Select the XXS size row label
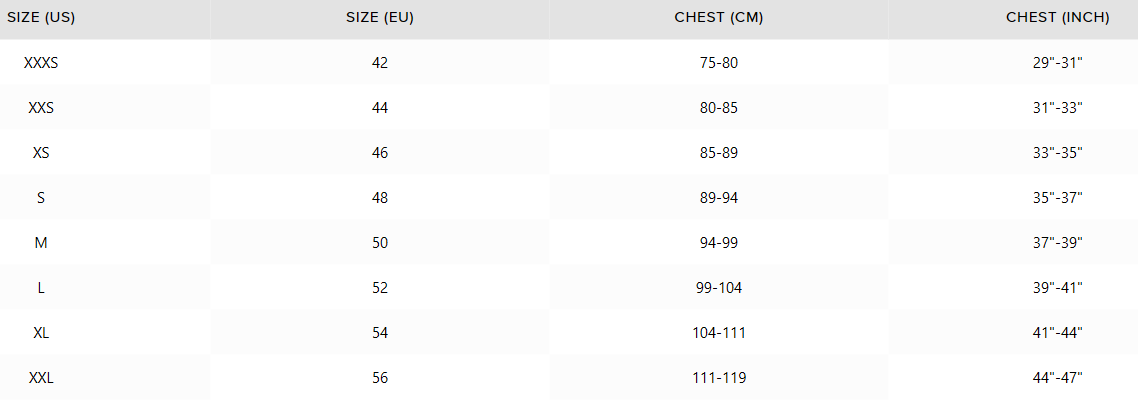 pos(41,108)
